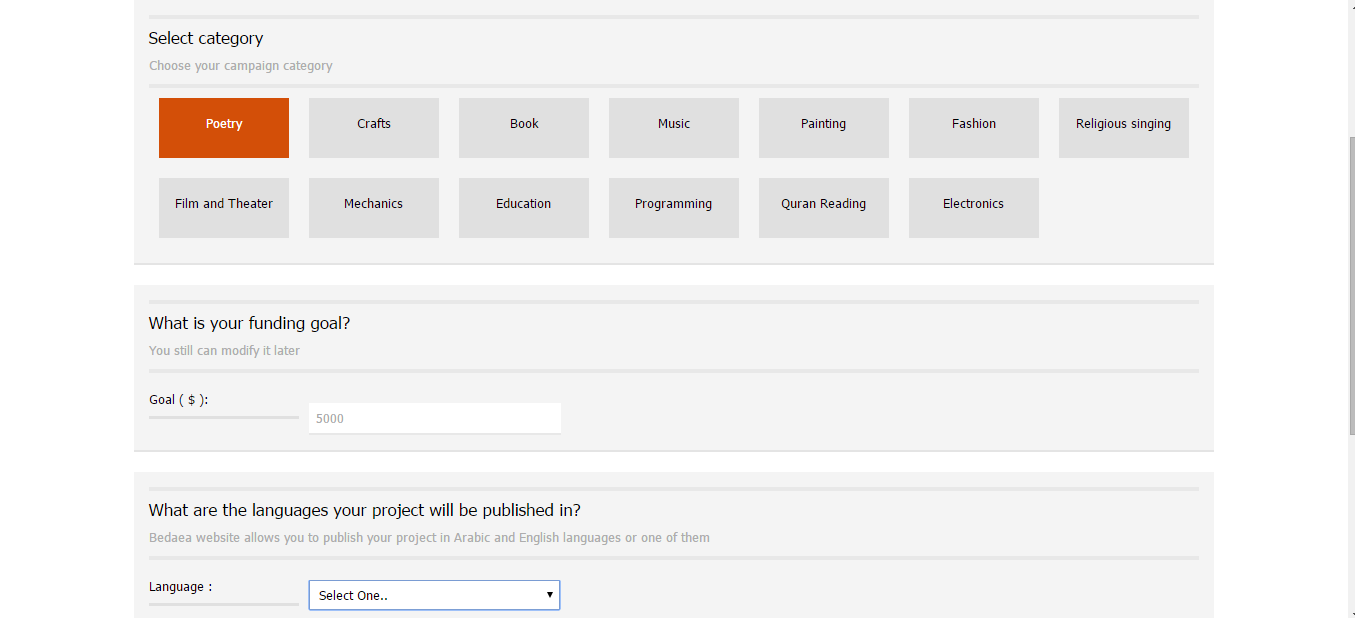Choose the Crafts category tile
Screen dimensions: 1355x618
click(374, 128)
